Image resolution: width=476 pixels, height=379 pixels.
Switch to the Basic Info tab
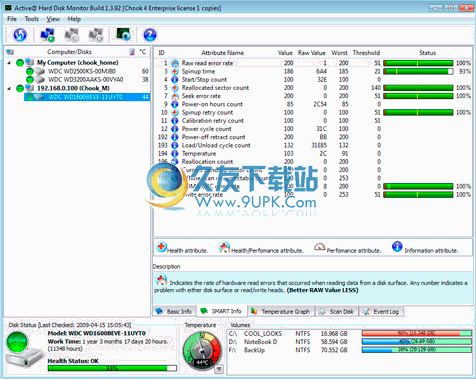click(174, 311)
